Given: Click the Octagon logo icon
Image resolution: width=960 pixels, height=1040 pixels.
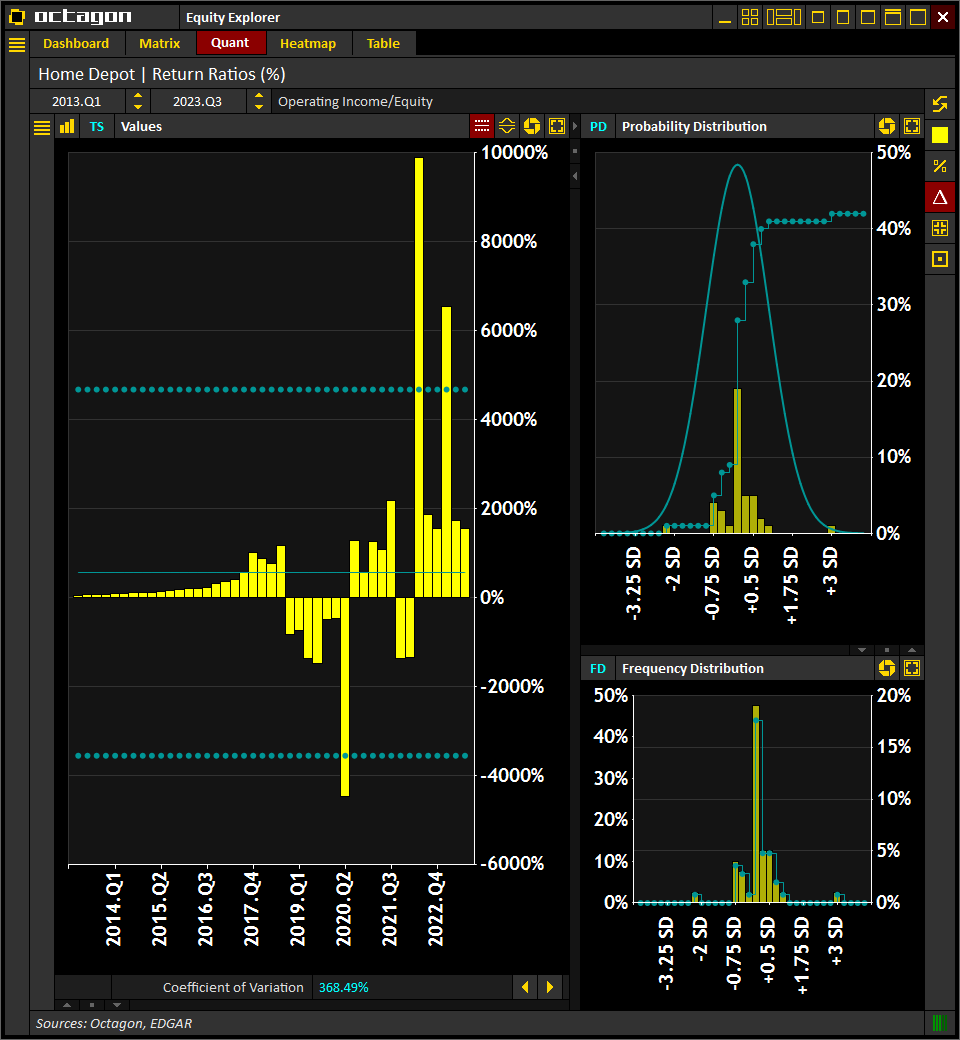Looking at the screenshot, I should pos(17,17).
